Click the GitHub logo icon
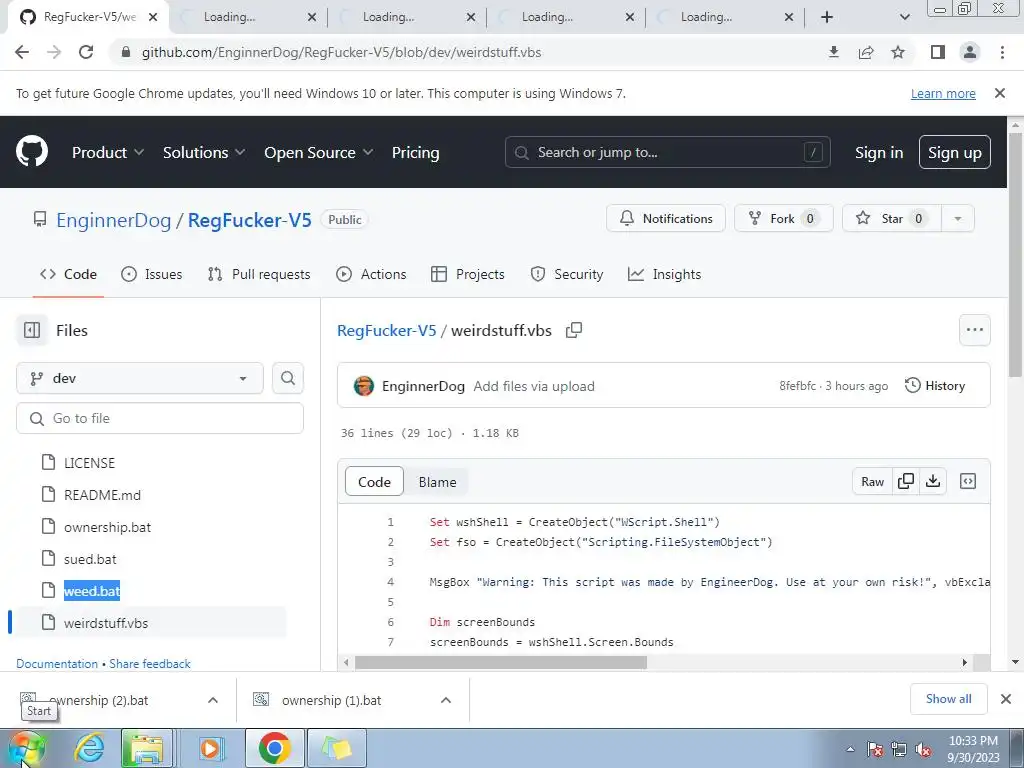 pos(32,152)
